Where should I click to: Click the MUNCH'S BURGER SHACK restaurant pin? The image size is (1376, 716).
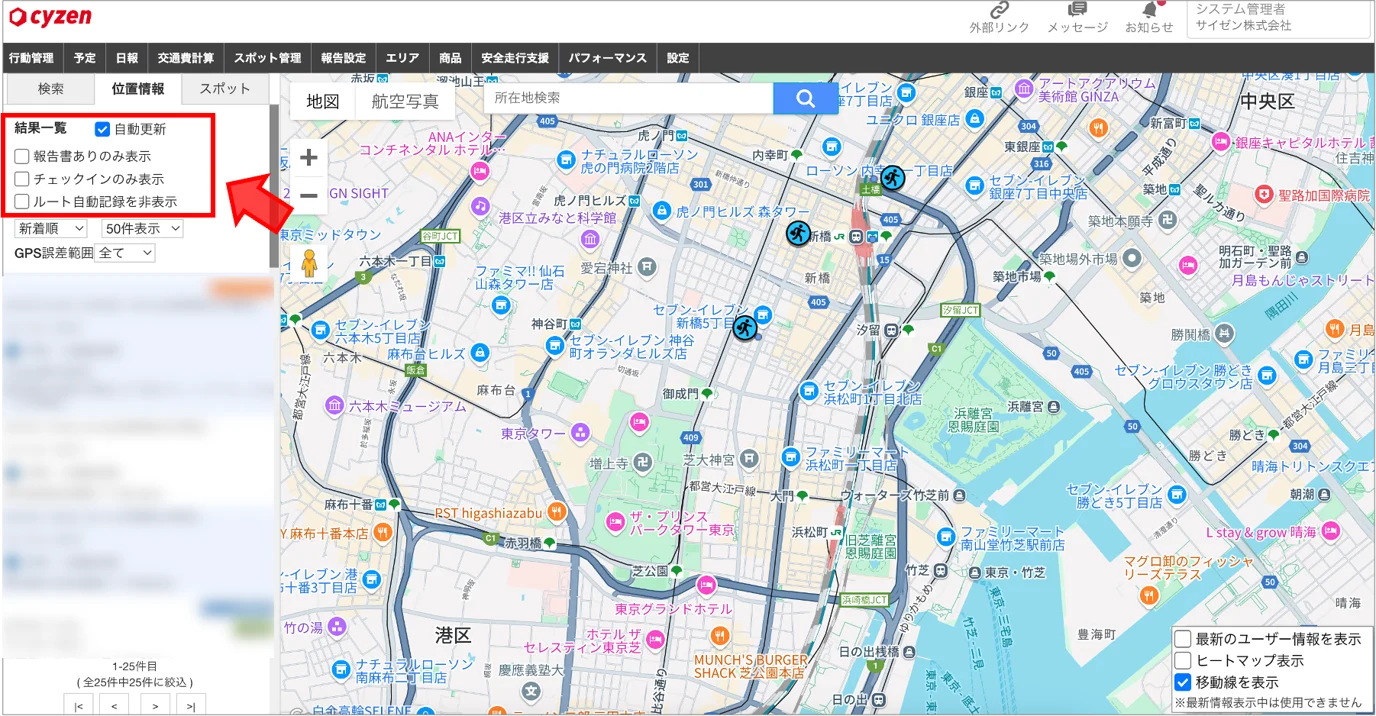click(x=720, y=636)
